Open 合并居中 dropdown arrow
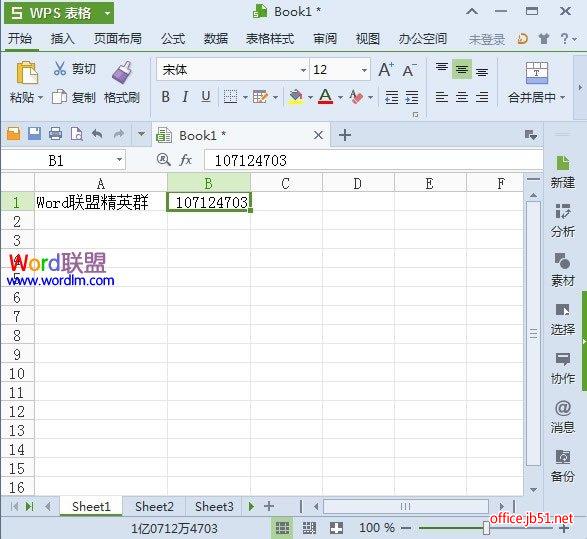Viewport: 587px width, 539px height. tap(563, 98)
